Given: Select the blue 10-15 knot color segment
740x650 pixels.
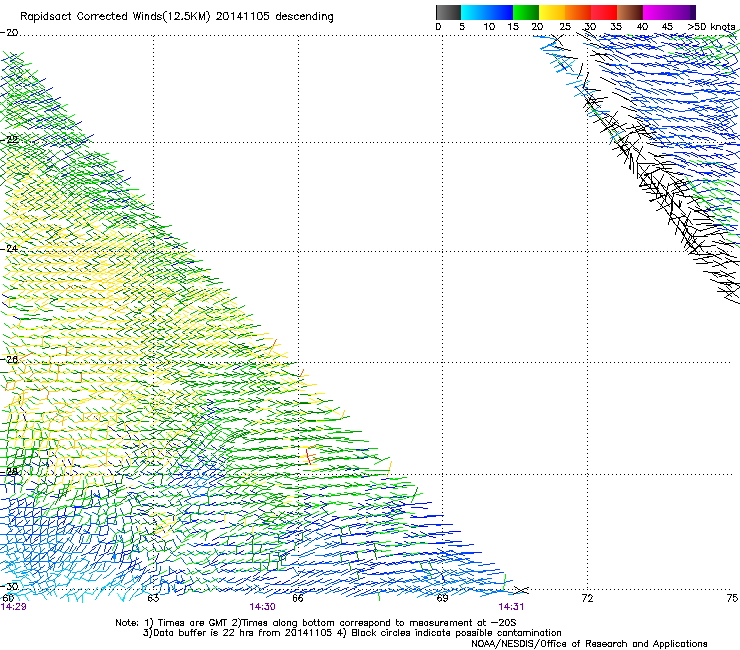Looking at the screenshot, I should [x=499, y=12].
